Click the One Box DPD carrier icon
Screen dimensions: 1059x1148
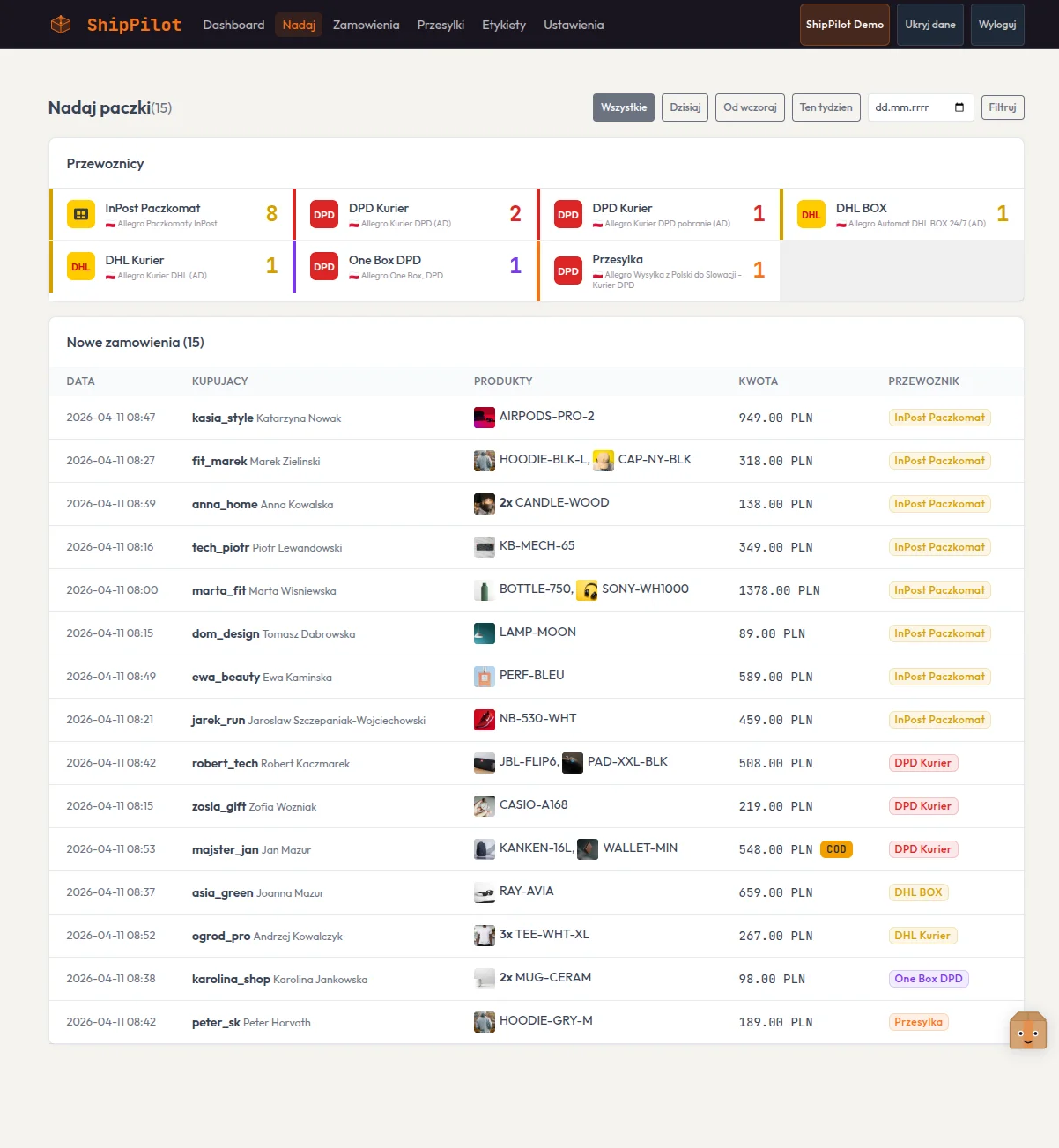click(x=324, y=266)
